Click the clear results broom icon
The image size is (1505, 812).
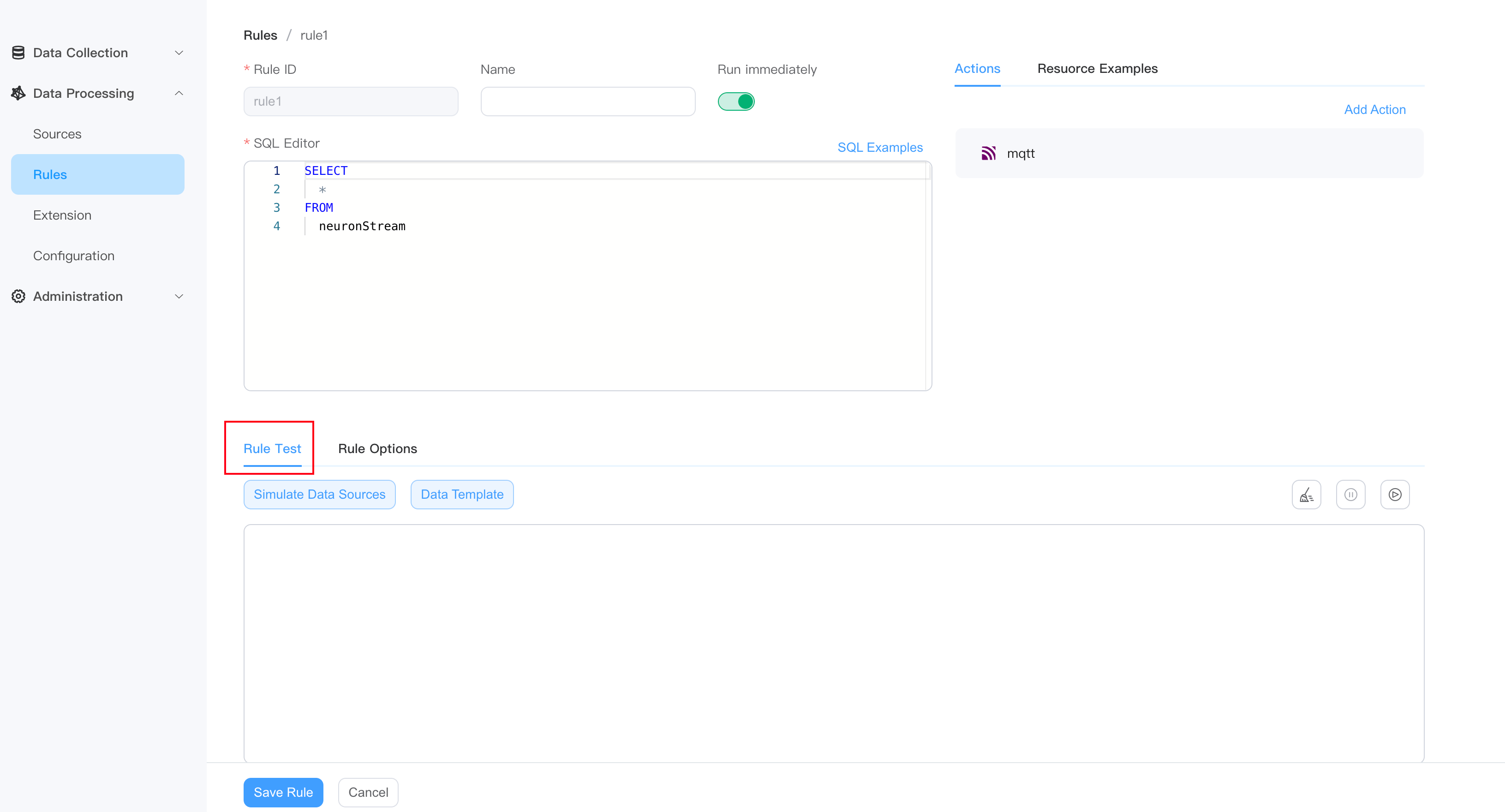point(1306,495)
